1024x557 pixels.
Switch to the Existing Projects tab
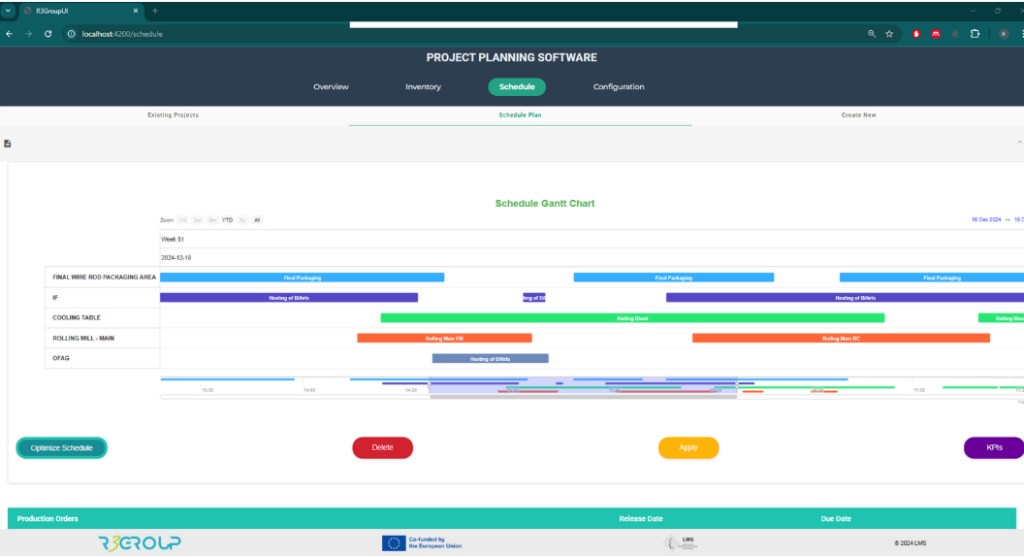pos(173,115)
